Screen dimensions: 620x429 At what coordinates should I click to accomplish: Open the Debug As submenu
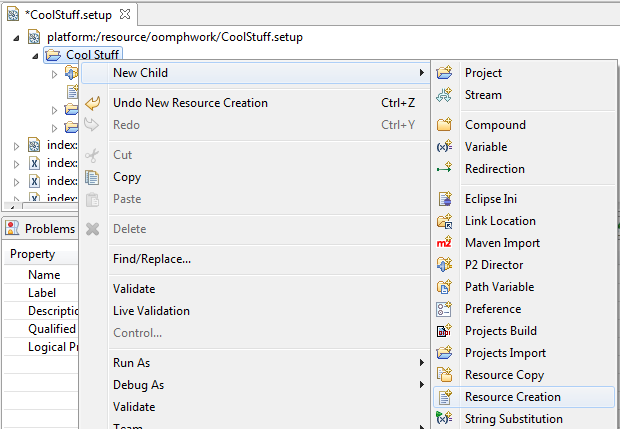[138, 385]
